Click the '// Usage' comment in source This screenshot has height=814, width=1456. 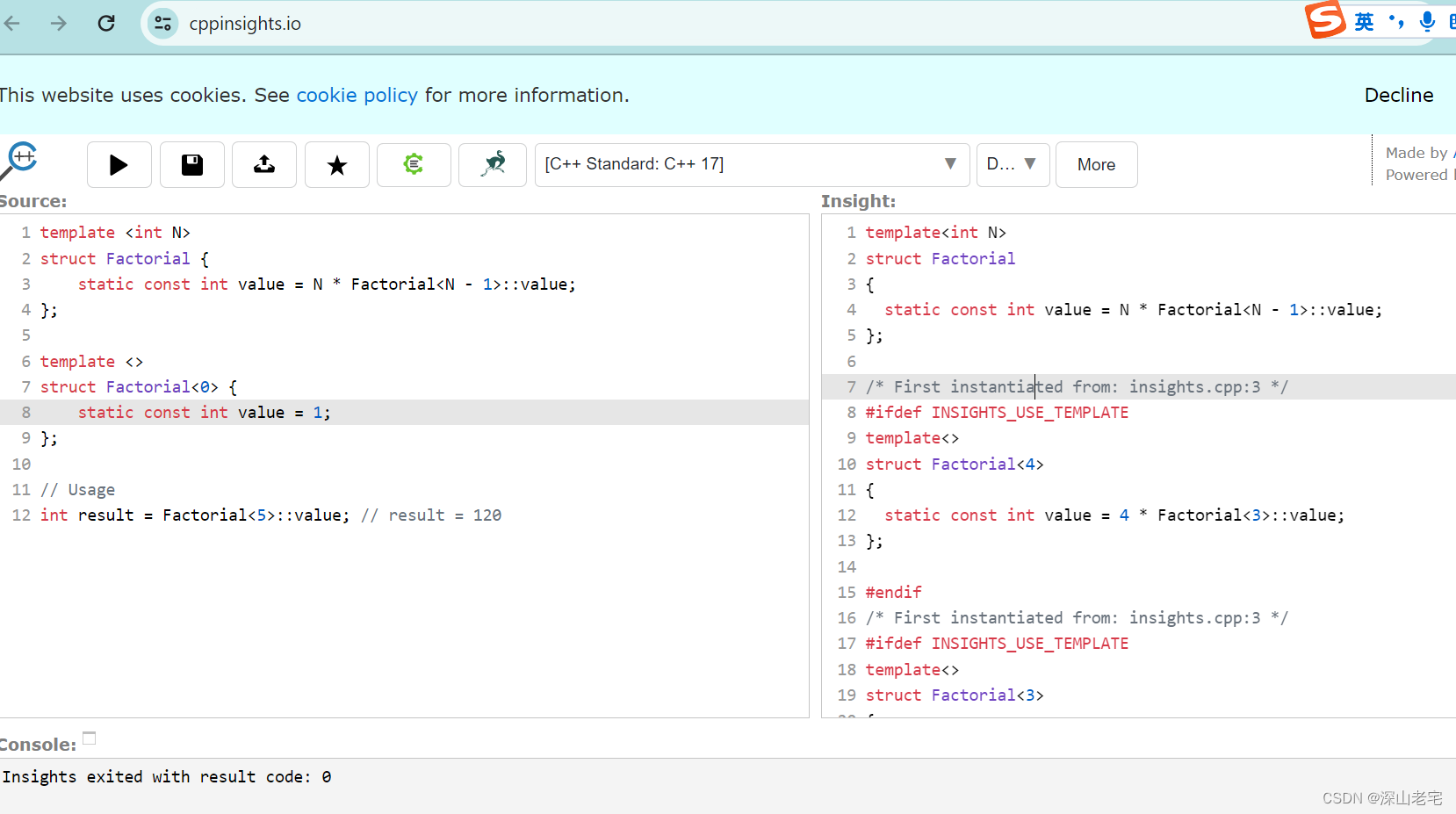(77, 490)
